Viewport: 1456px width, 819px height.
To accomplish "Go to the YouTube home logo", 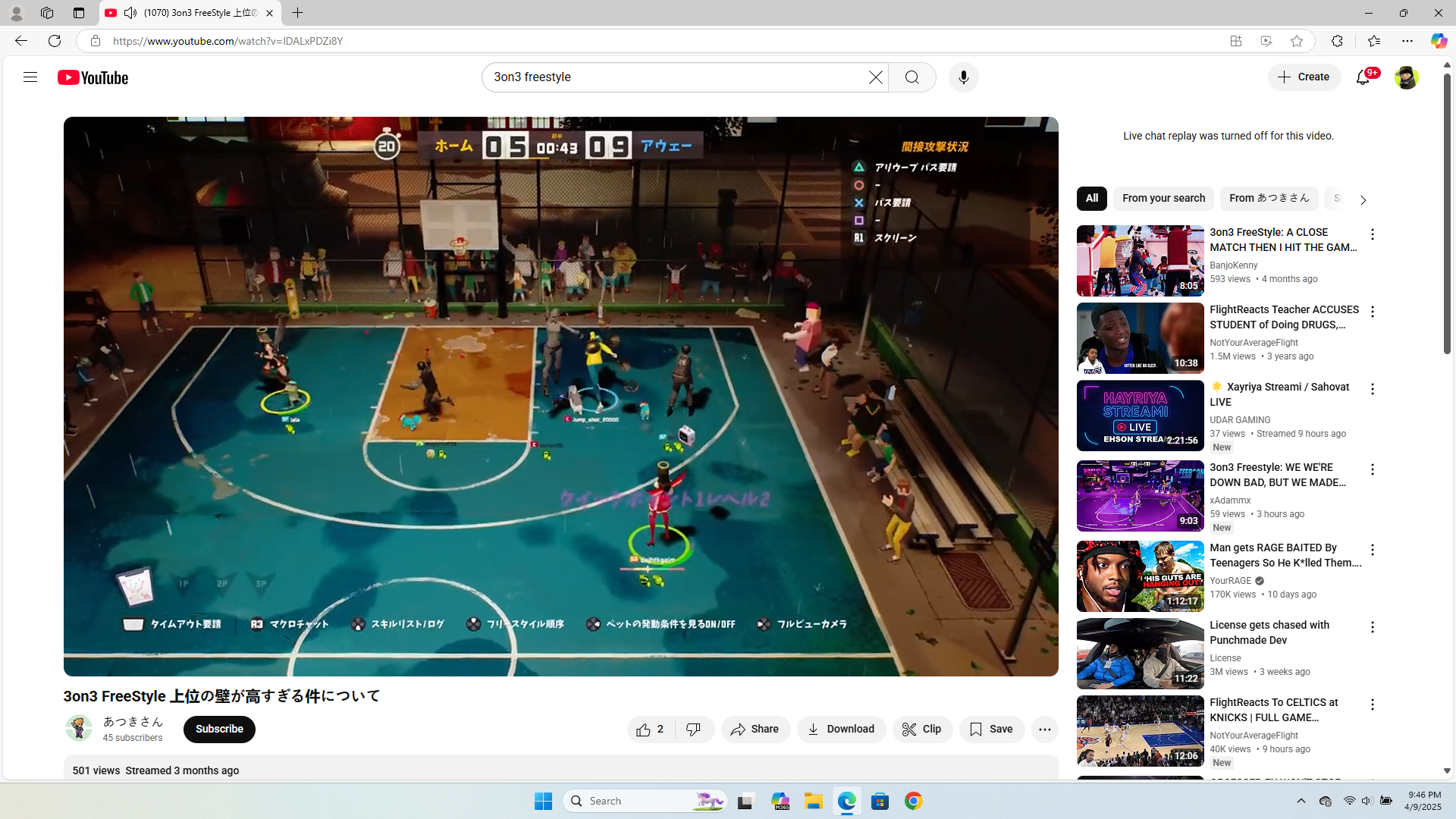I will [x=93, y=77].
